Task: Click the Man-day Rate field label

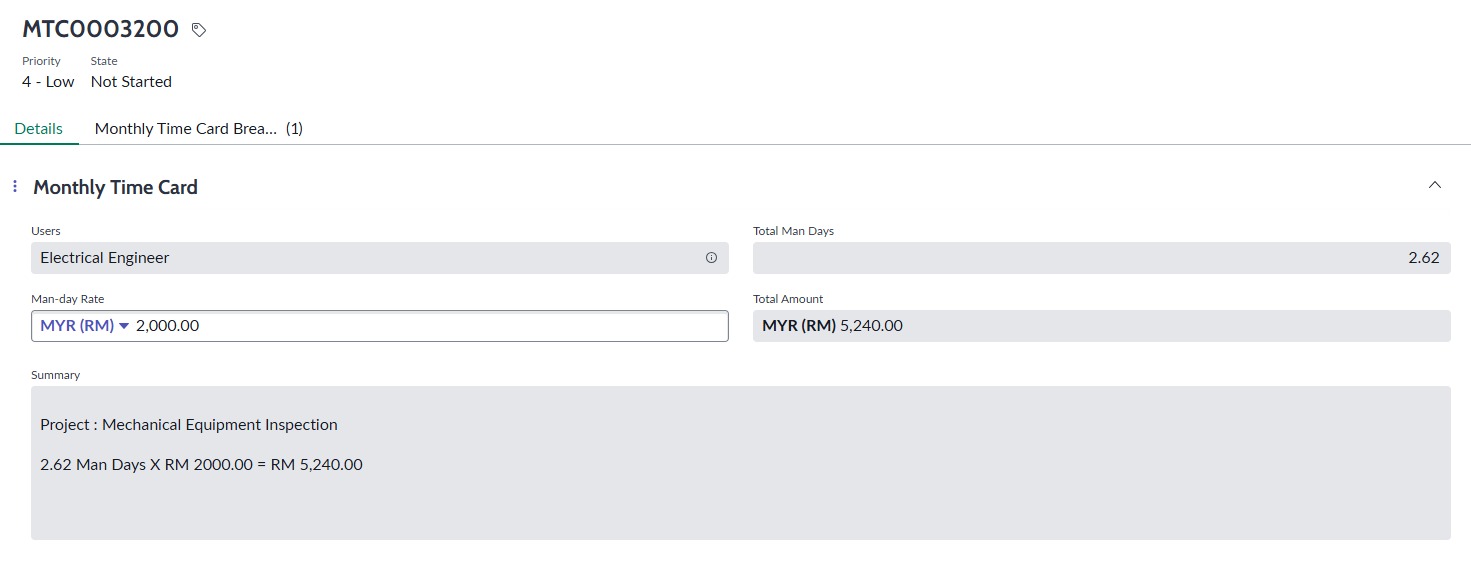Action: pyautogui.click(x=68, y=299)
